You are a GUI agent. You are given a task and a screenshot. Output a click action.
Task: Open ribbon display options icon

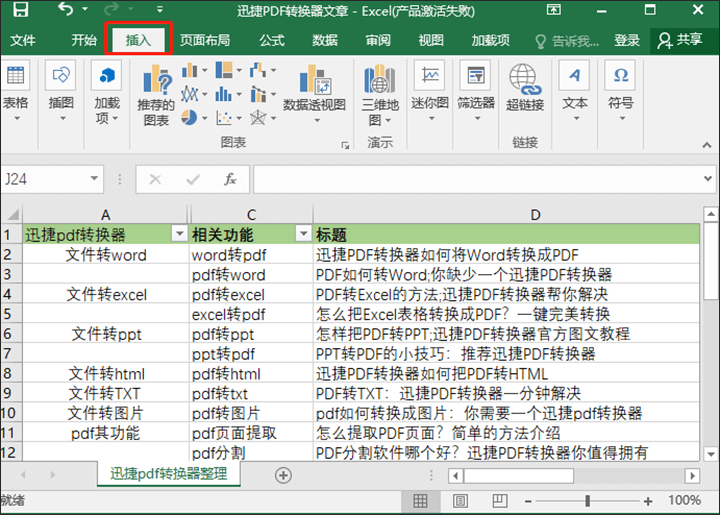(554, 9)
